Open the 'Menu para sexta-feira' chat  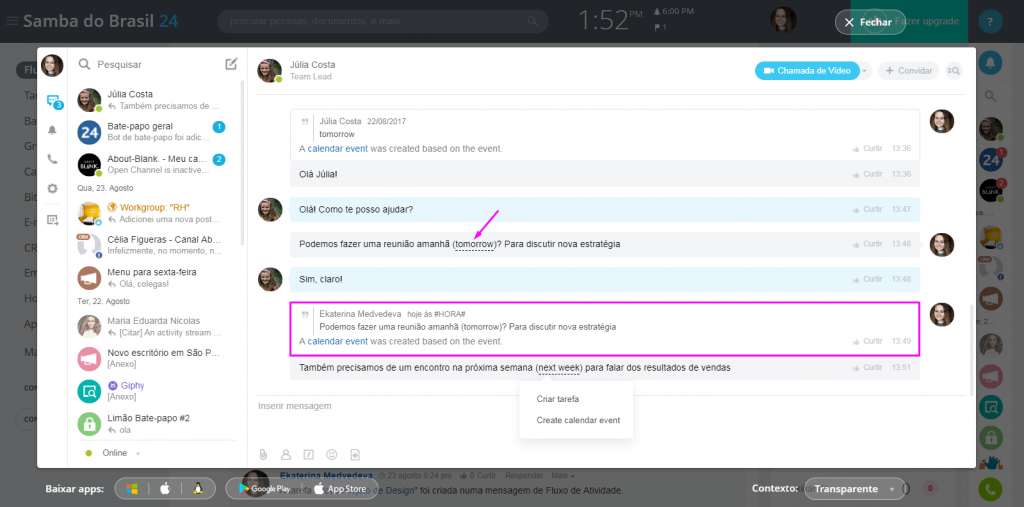pos(155,278)
